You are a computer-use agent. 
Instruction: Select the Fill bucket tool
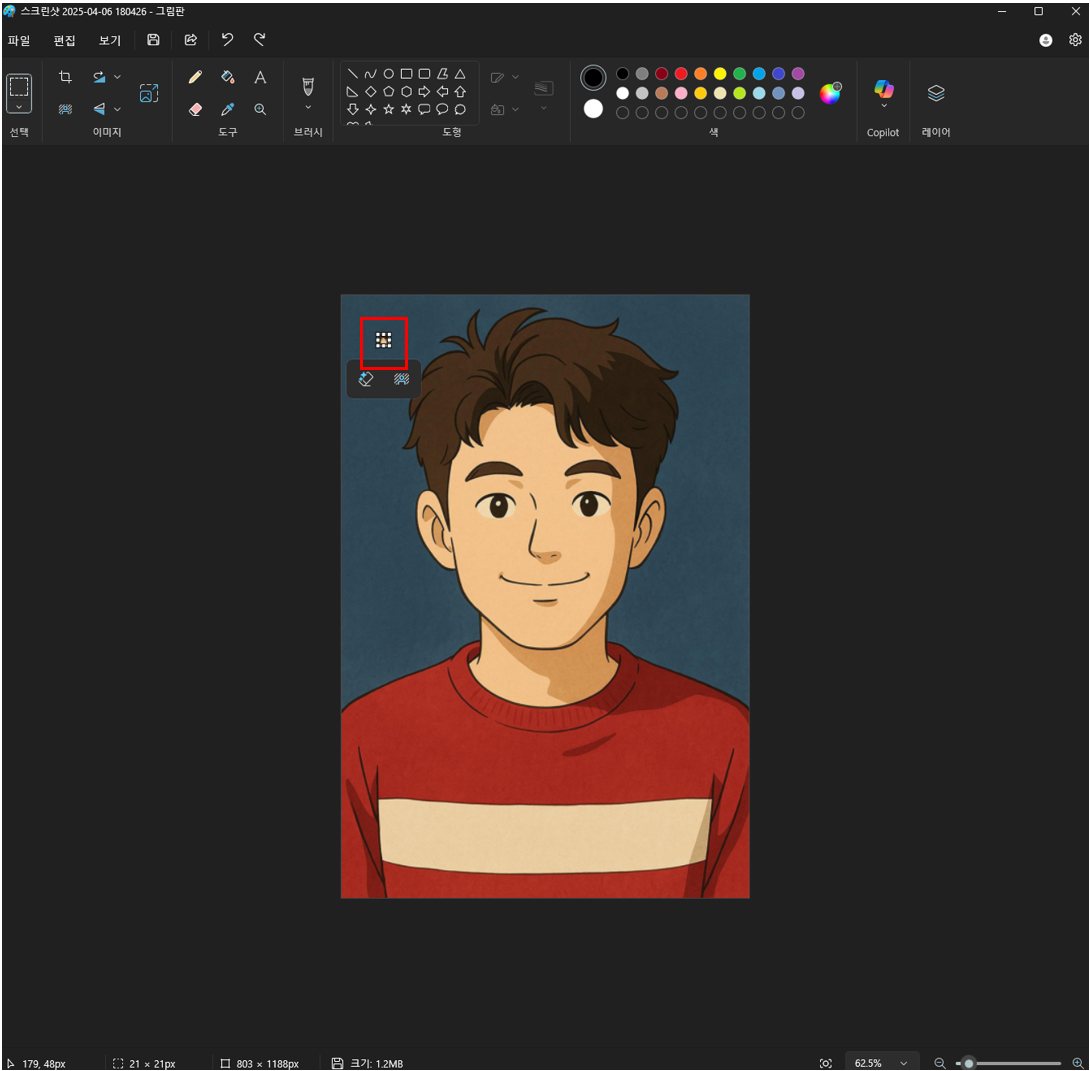pyautogui.click(x=227, y=77)
